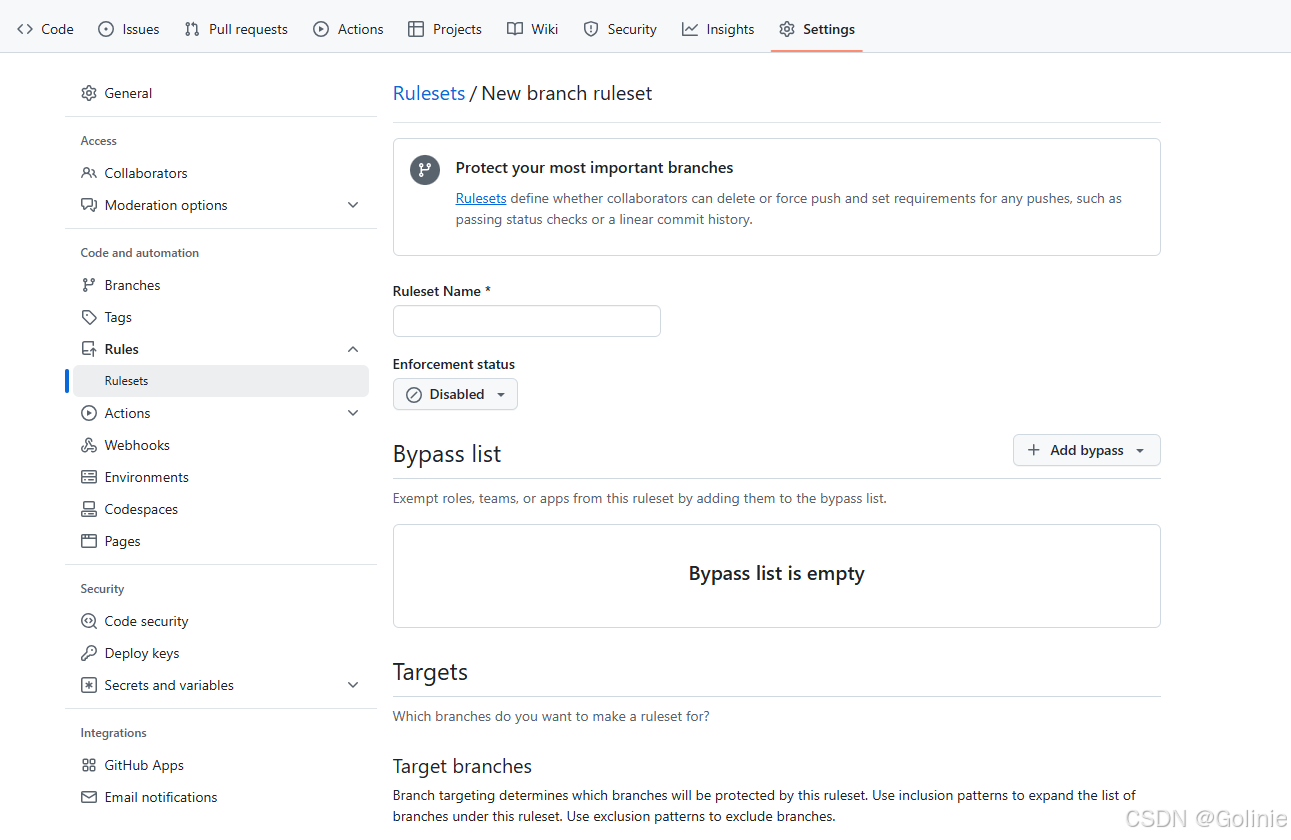The image size is (1291, 840).
Task: Open General settings in the sidebar
Action: (221, 93)
